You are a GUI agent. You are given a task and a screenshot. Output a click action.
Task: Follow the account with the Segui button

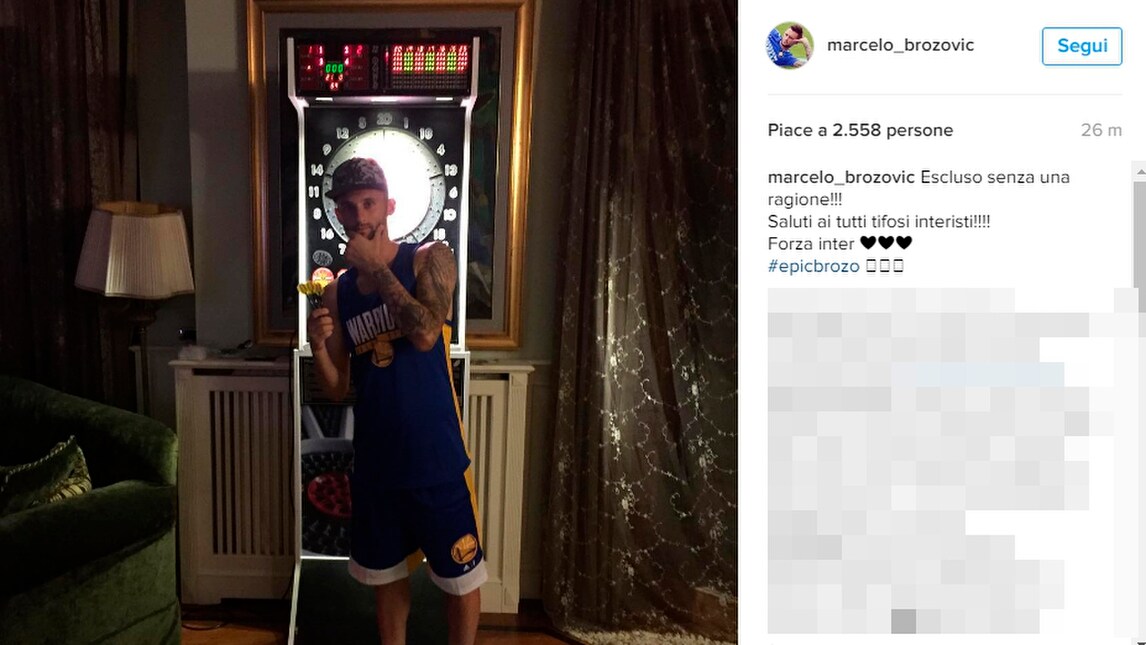(x=1082, y=46)
